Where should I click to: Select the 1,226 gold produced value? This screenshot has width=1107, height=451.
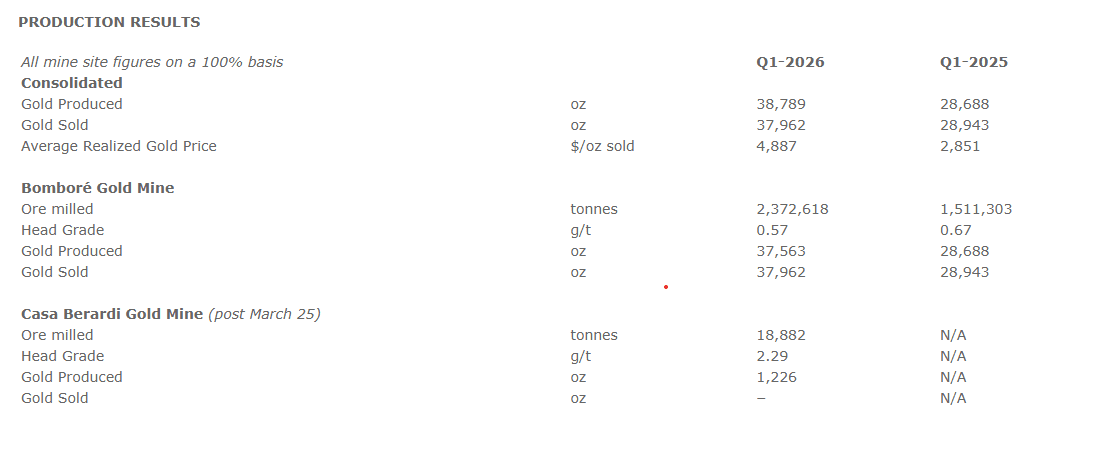[x=776, y=377]
